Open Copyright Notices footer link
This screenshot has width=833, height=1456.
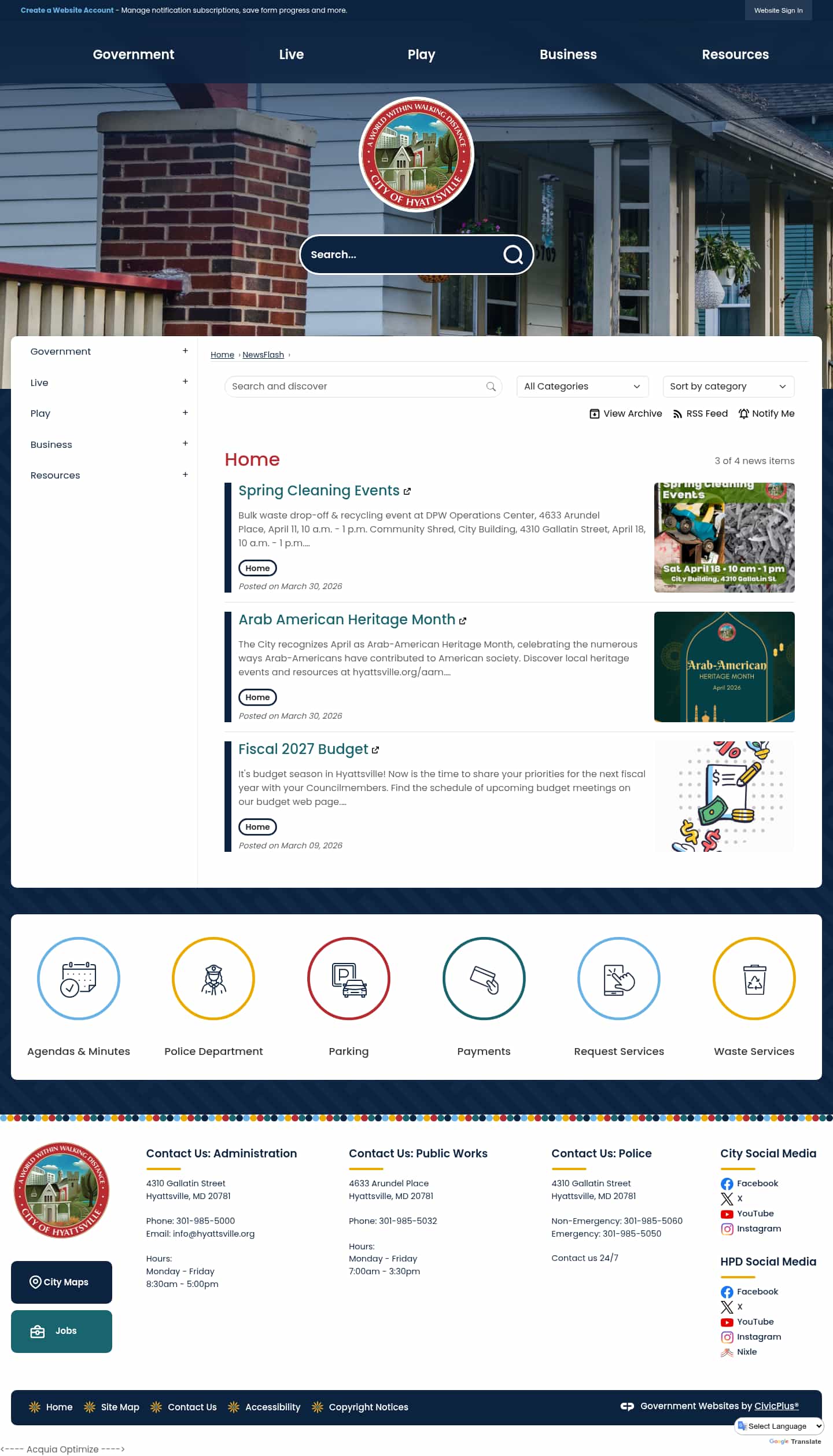point(368,1407)
